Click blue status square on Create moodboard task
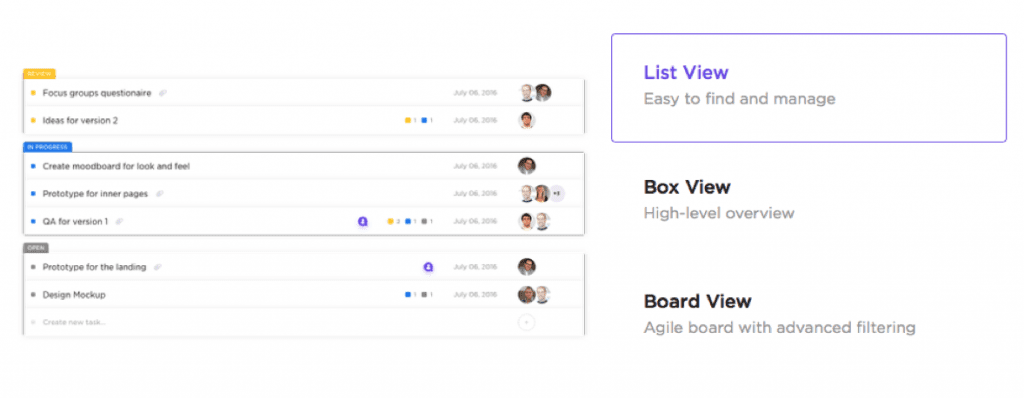 [33, 167]
